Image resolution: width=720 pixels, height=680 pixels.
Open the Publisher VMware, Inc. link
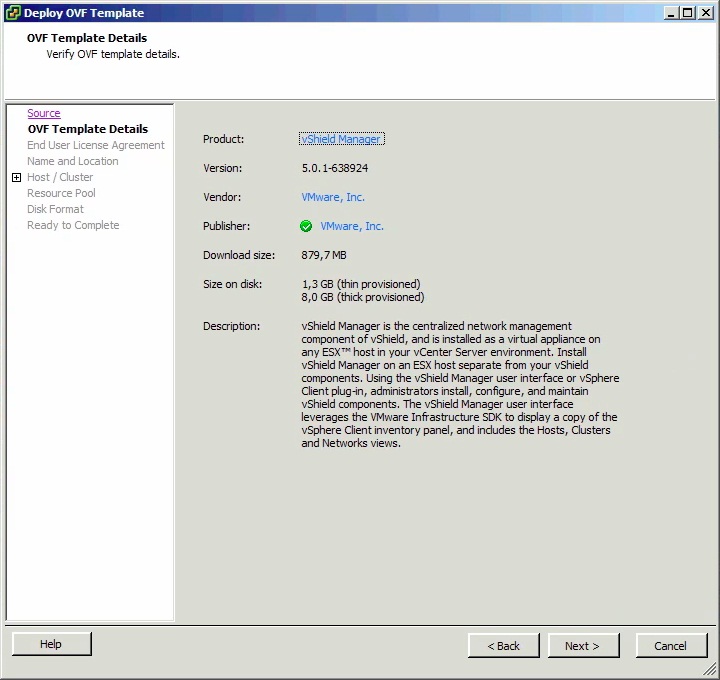[352, 226]
